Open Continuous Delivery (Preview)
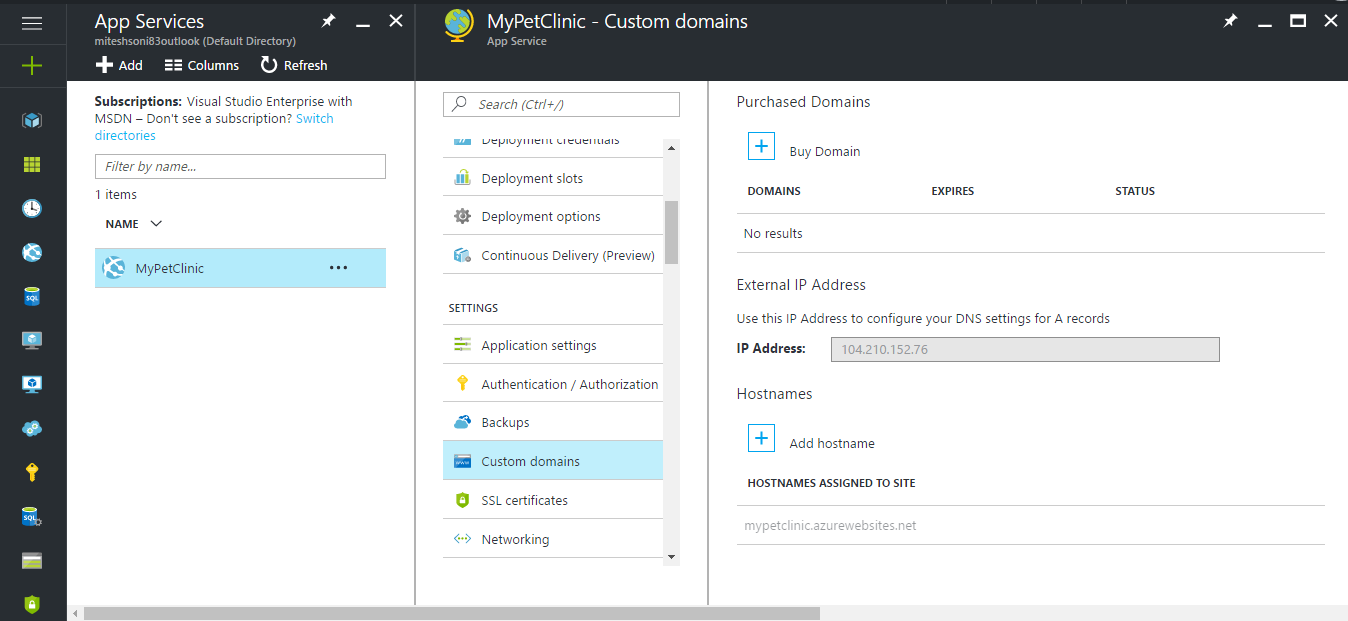Viewport: 1348px width, 621px height. coord(553,255)
